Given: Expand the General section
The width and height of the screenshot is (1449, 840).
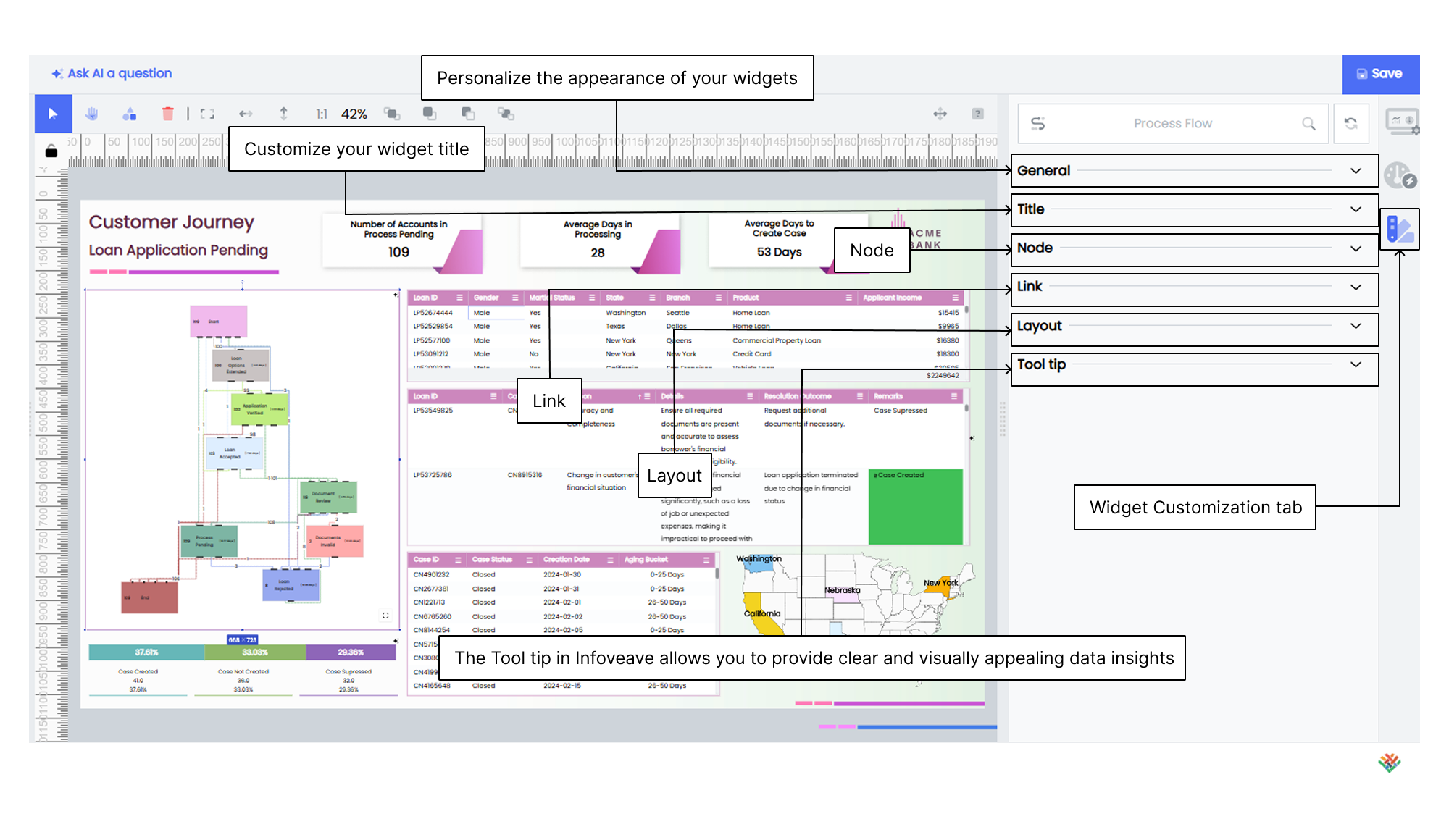Looking at the screenshot, I should (1194, 171).
